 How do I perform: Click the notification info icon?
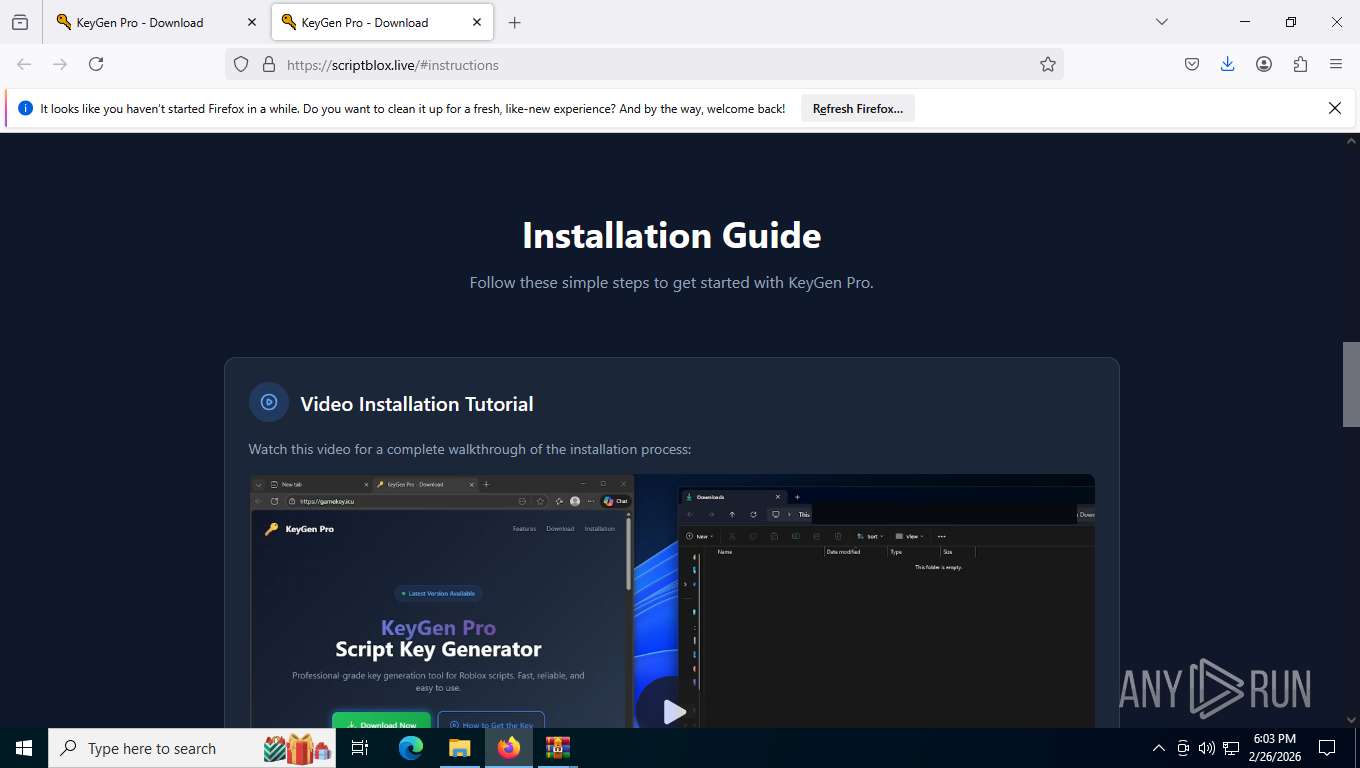26,108
